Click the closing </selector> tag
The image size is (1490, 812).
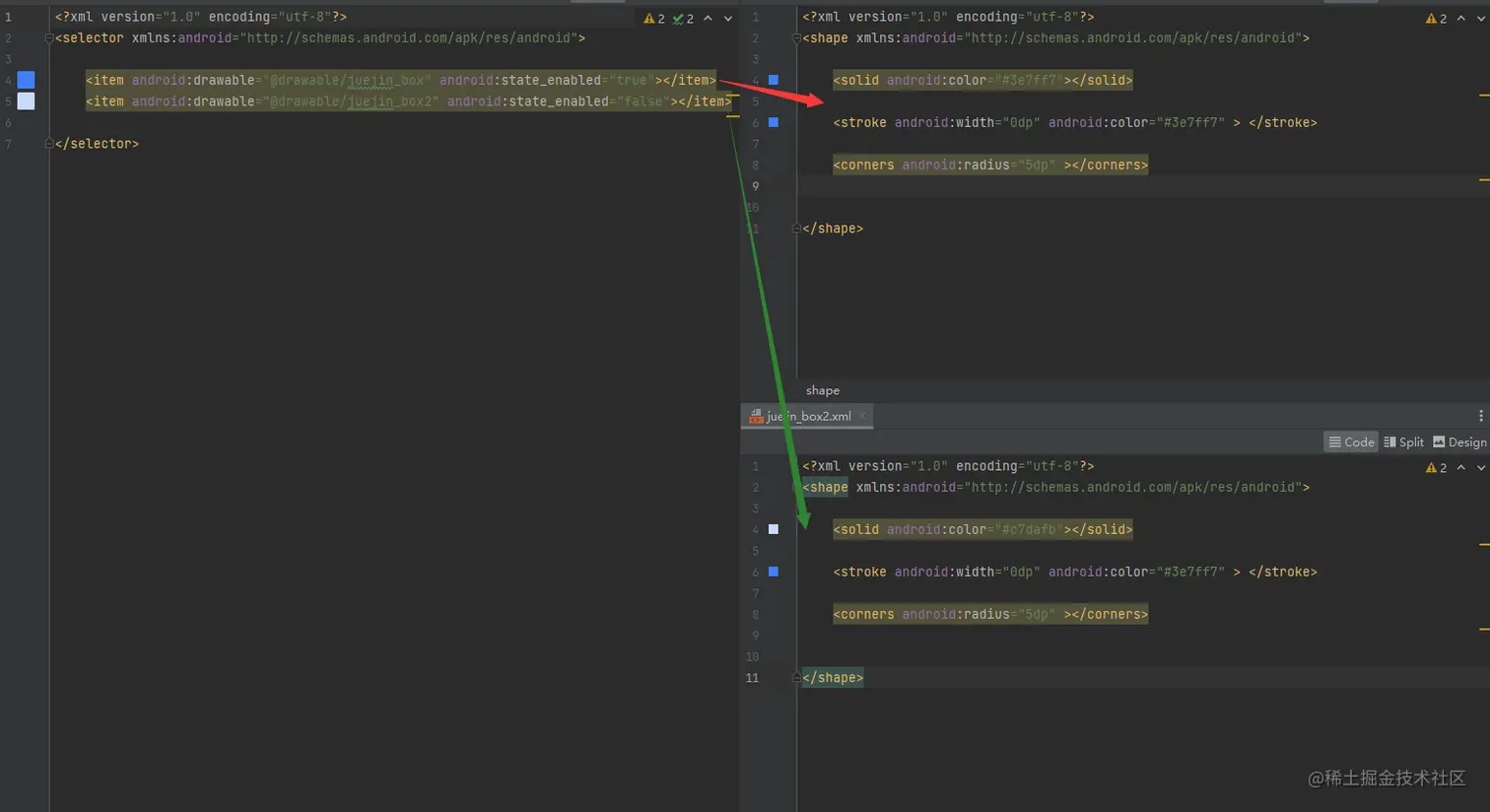[x=97, y=144]
